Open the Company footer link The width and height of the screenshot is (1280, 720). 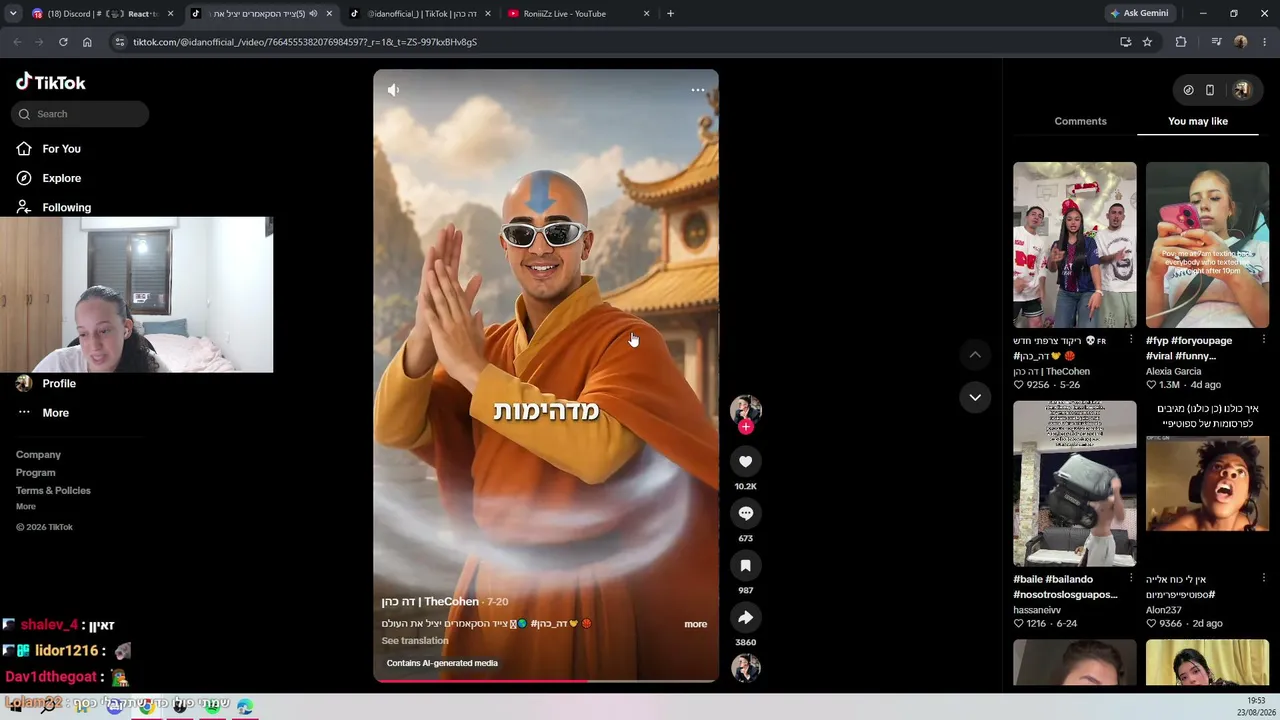pyautogui.click(x=38, y=455)
